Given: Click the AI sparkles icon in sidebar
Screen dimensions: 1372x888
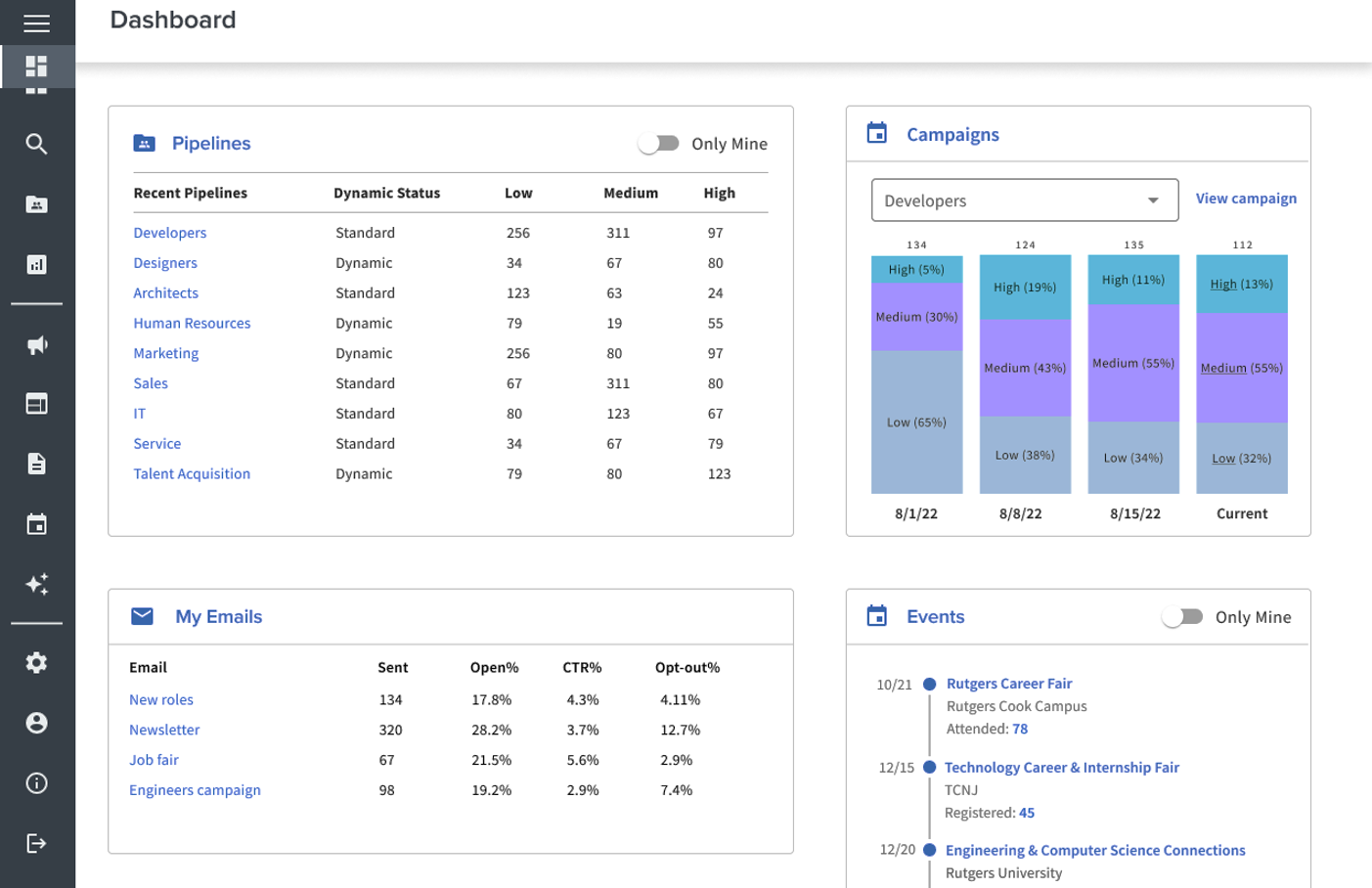Looking at the screenshot, I should pos(37,585).
